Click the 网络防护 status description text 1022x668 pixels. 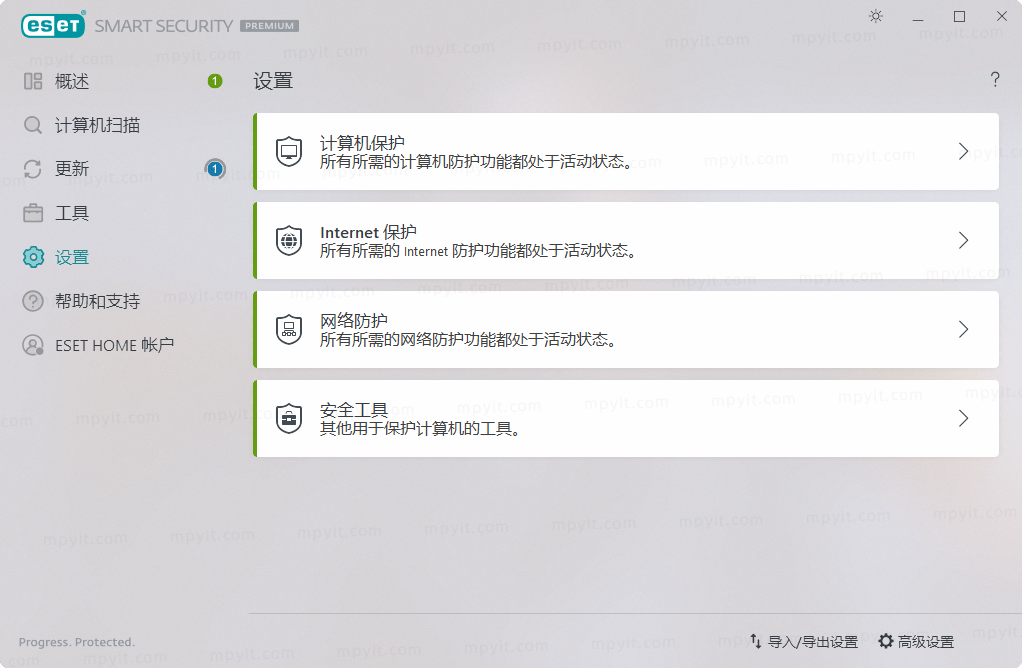(x=469, y=340)
